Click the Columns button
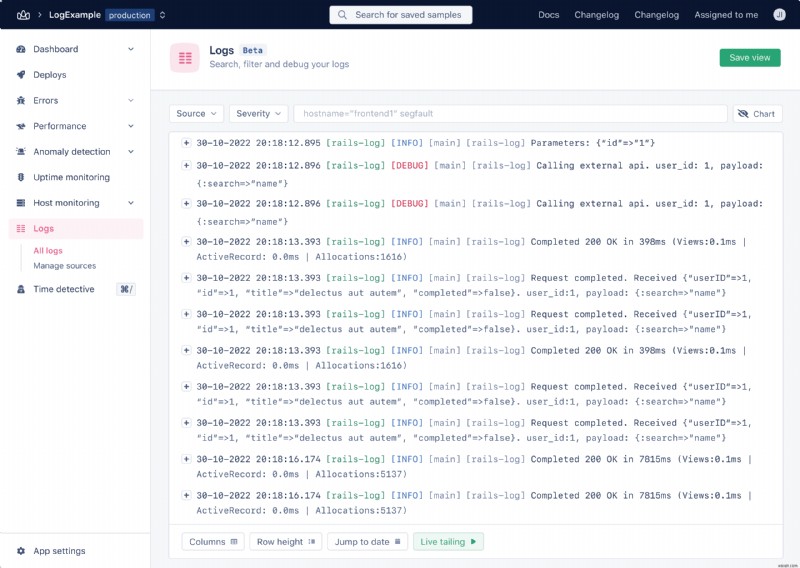 coord(213,541)
